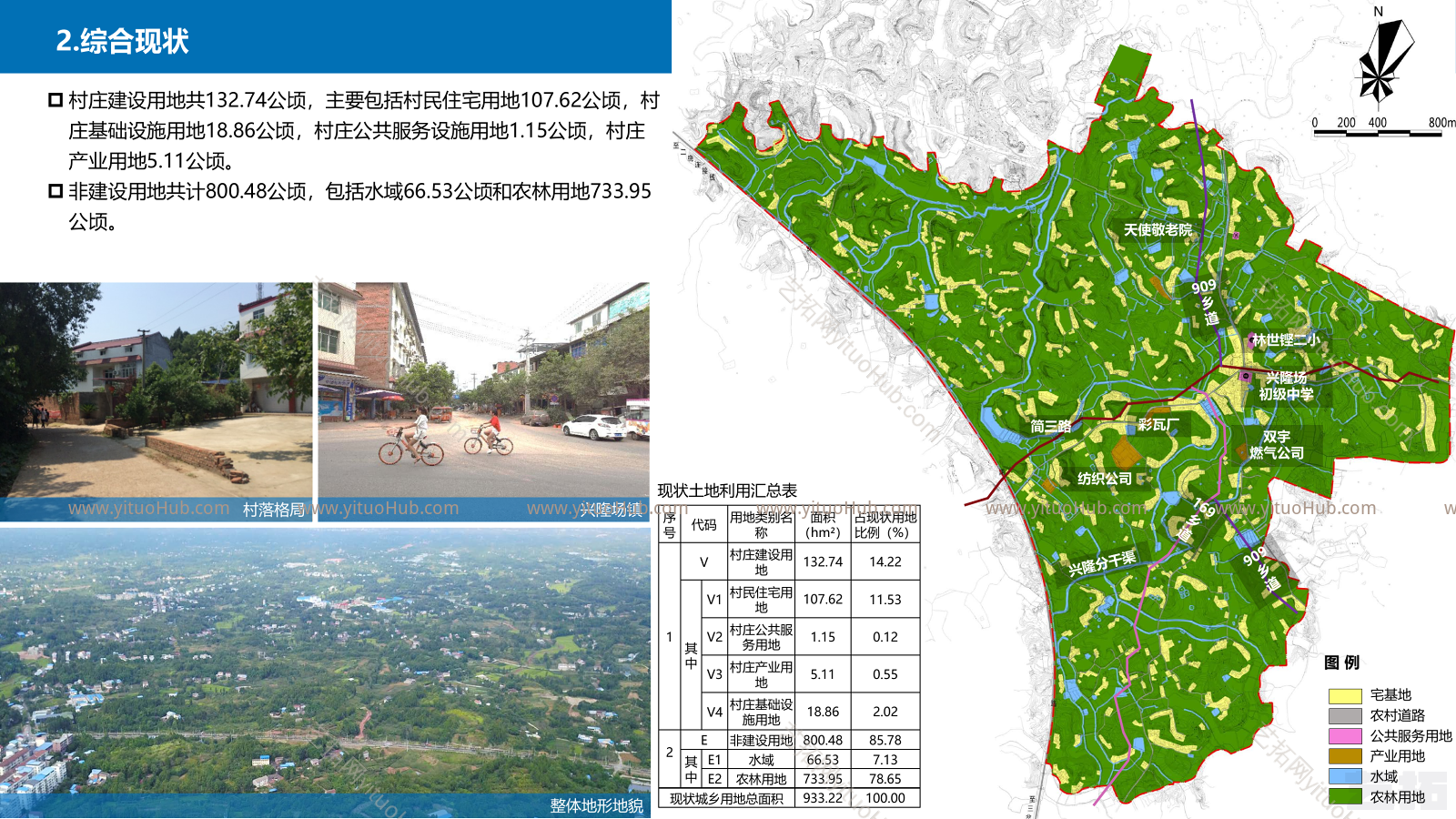Click the E1 code cell
Screen dimensions: 1456x819
714,760
